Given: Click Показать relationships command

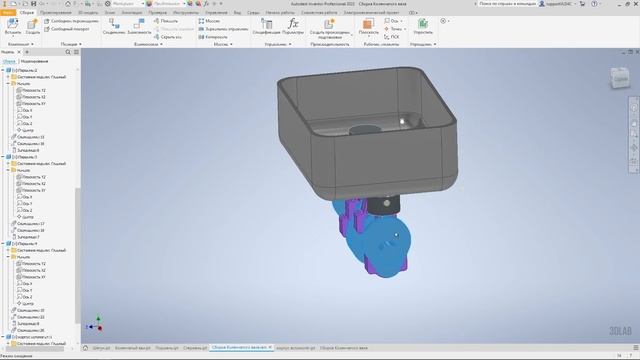Looking at the screenshot, I should [x=166, y=21].
